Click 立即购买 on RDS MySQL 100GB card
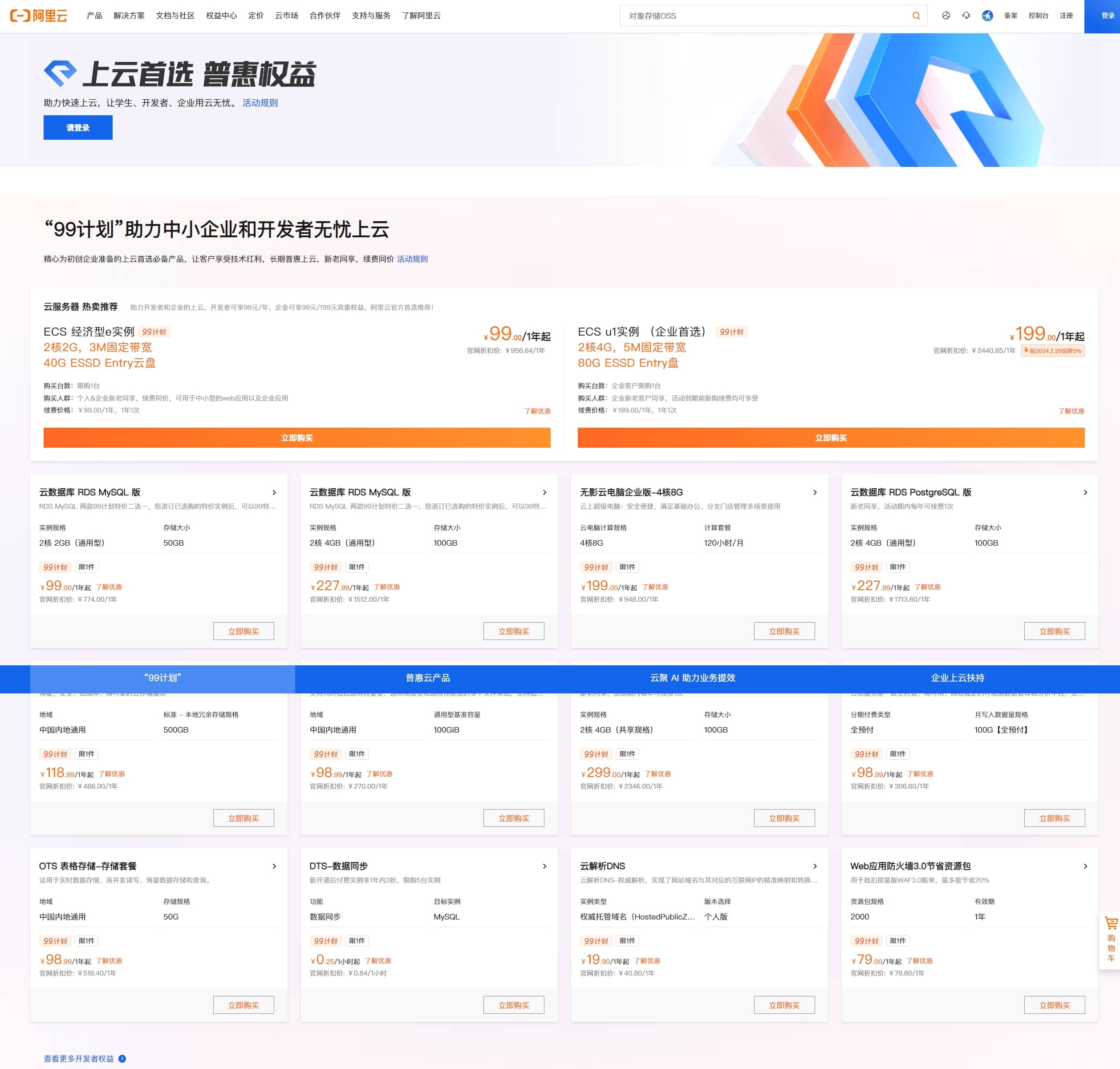1120x1069 pixels. pos(514,632)
